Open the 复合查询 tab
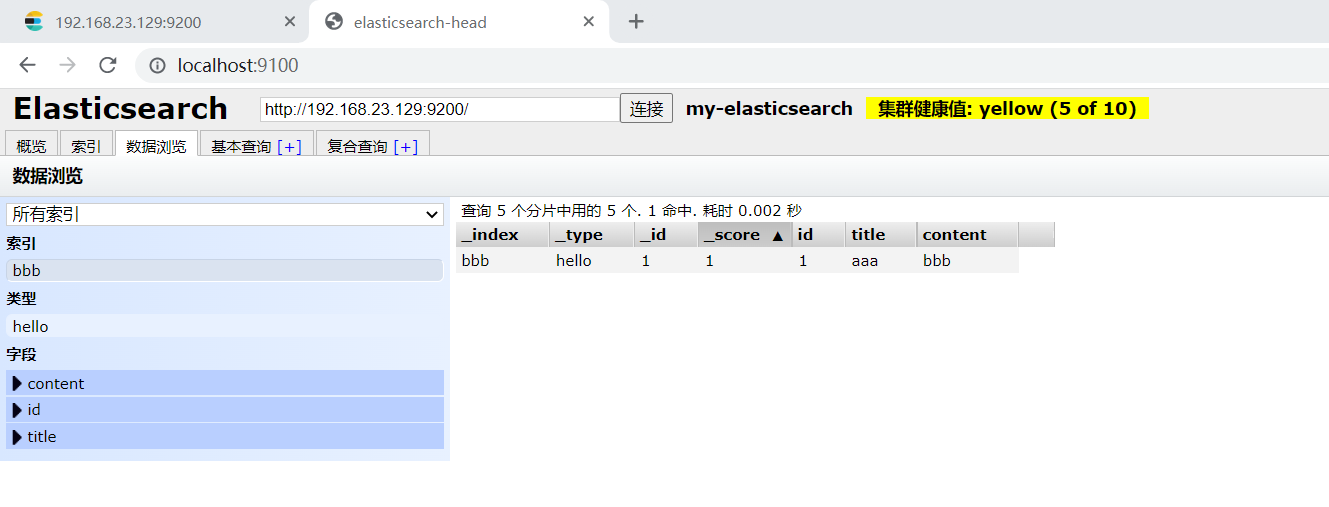 (357, 146)
